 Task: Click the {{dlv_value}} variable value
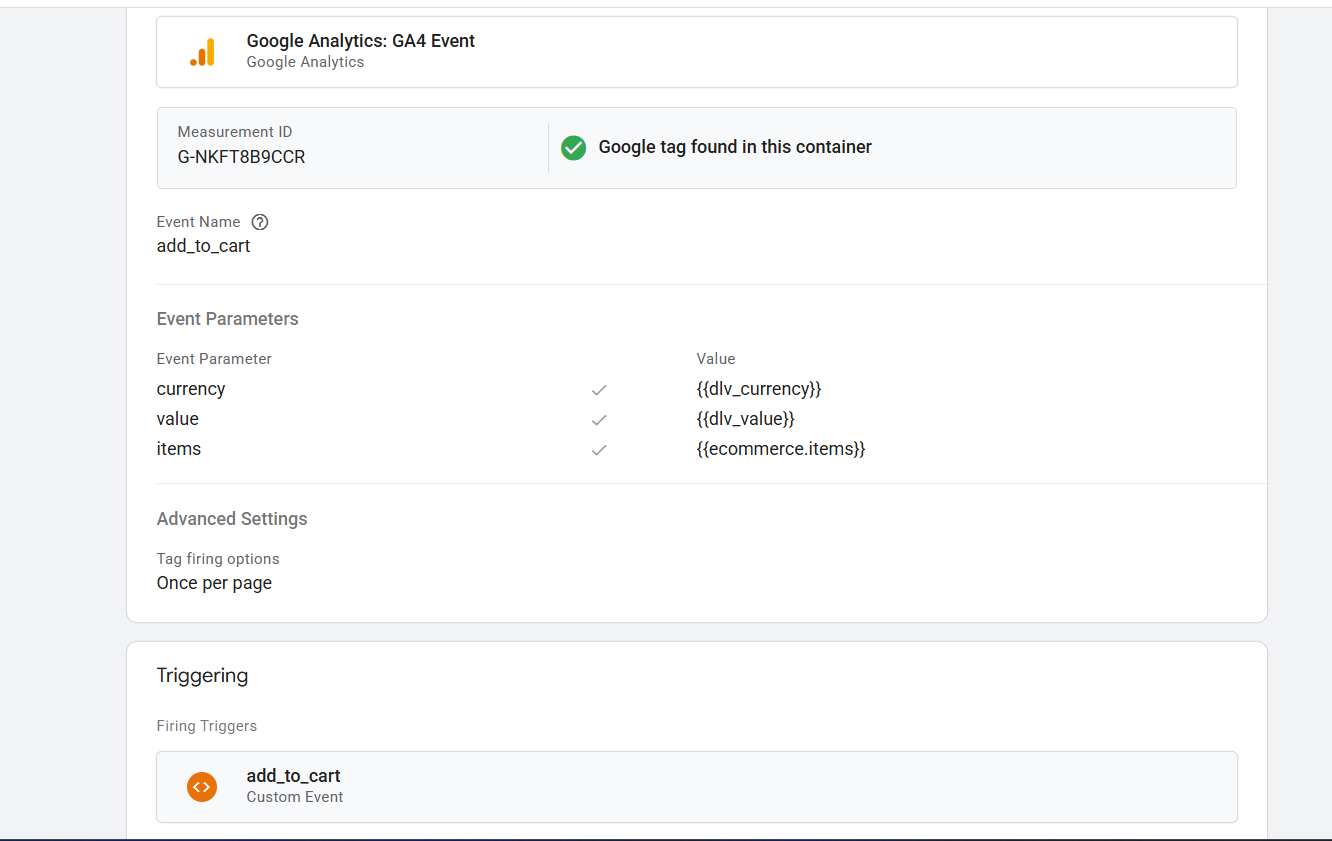pos(745,419)
